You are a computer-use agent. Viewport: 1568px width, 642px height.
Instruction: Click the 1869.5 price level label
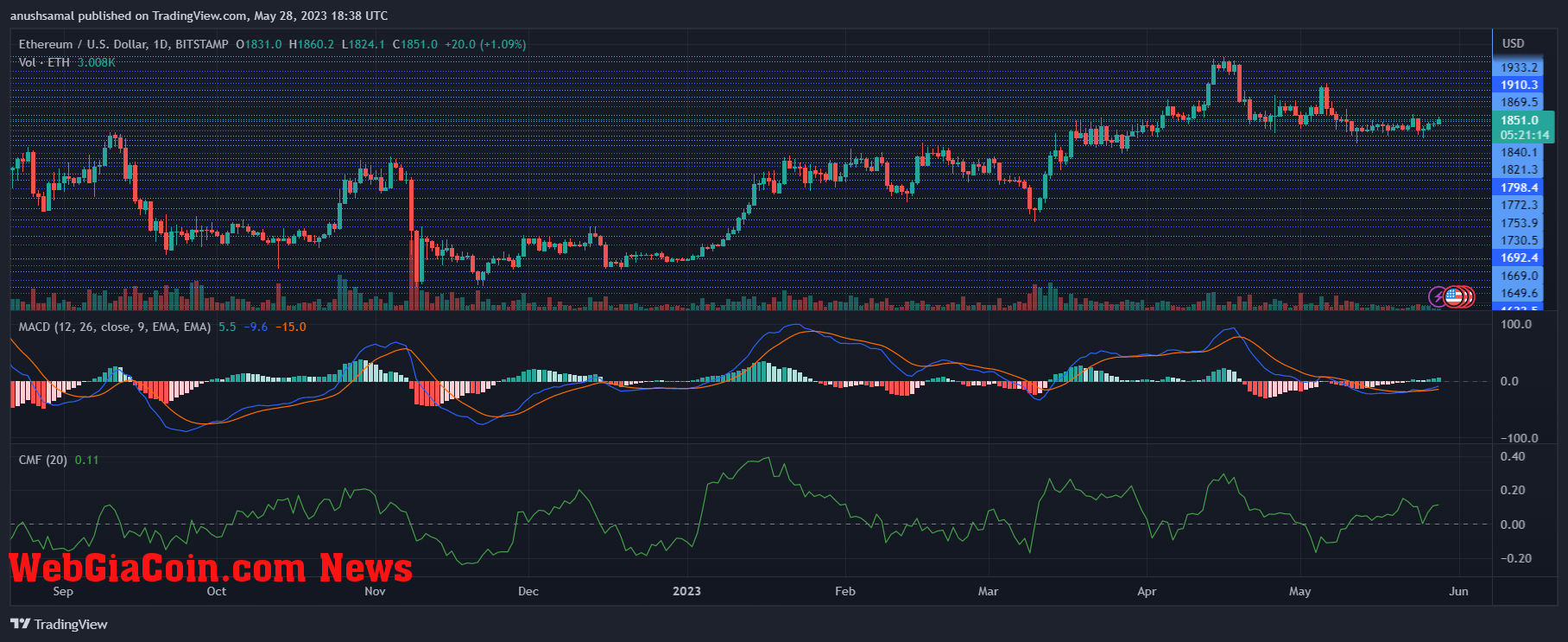click(x=1519, y=102)
